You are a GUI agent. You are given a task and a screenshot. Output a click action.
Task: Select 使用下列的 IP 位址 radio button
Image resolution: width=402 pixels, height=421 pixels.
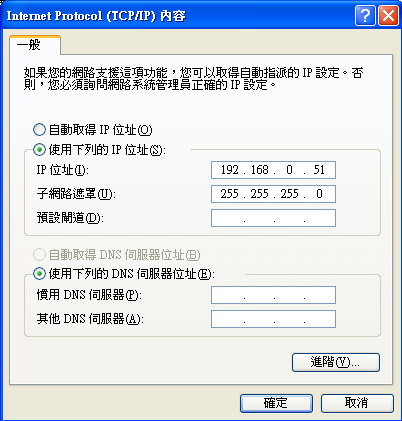[x=39, y=150]
